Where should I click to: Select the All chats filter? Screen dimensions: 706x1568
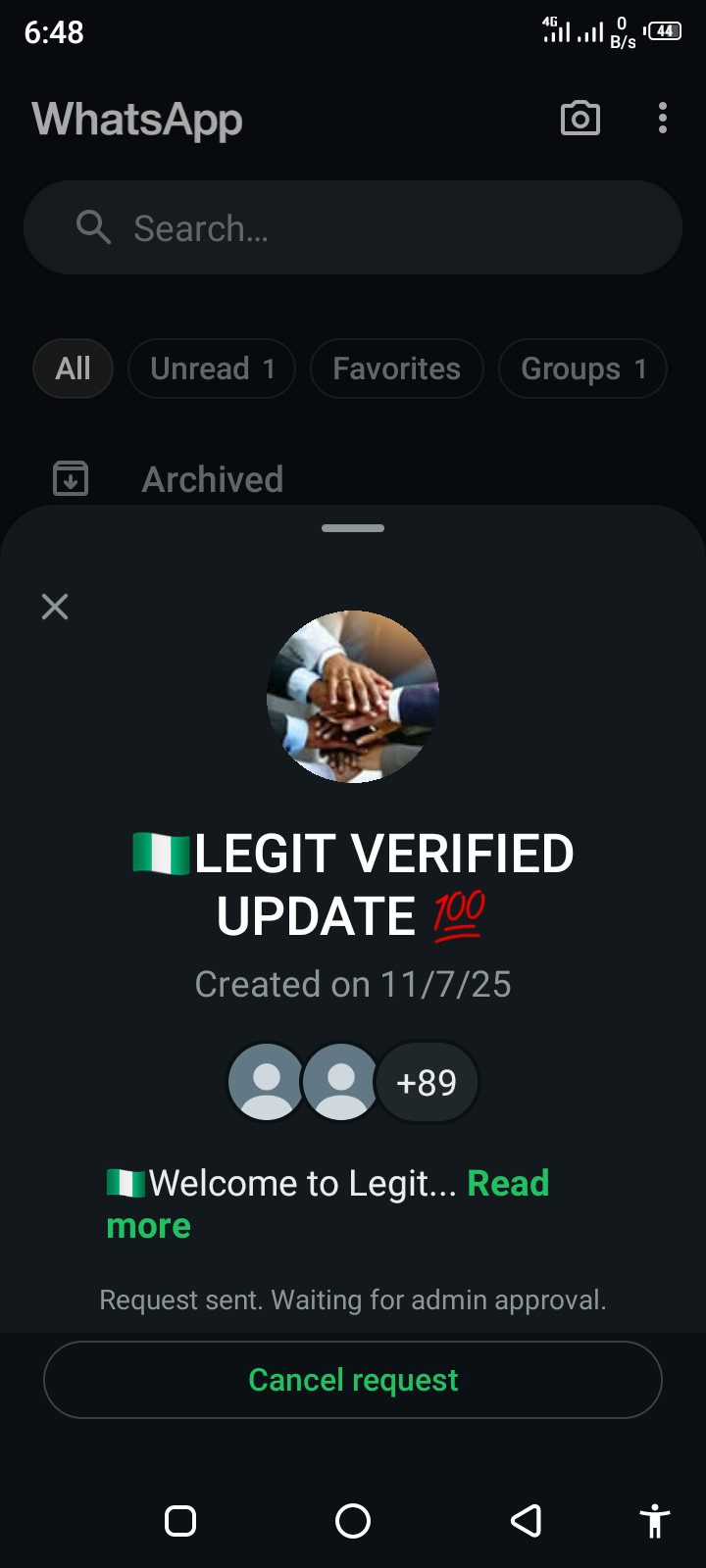[73, 368]
